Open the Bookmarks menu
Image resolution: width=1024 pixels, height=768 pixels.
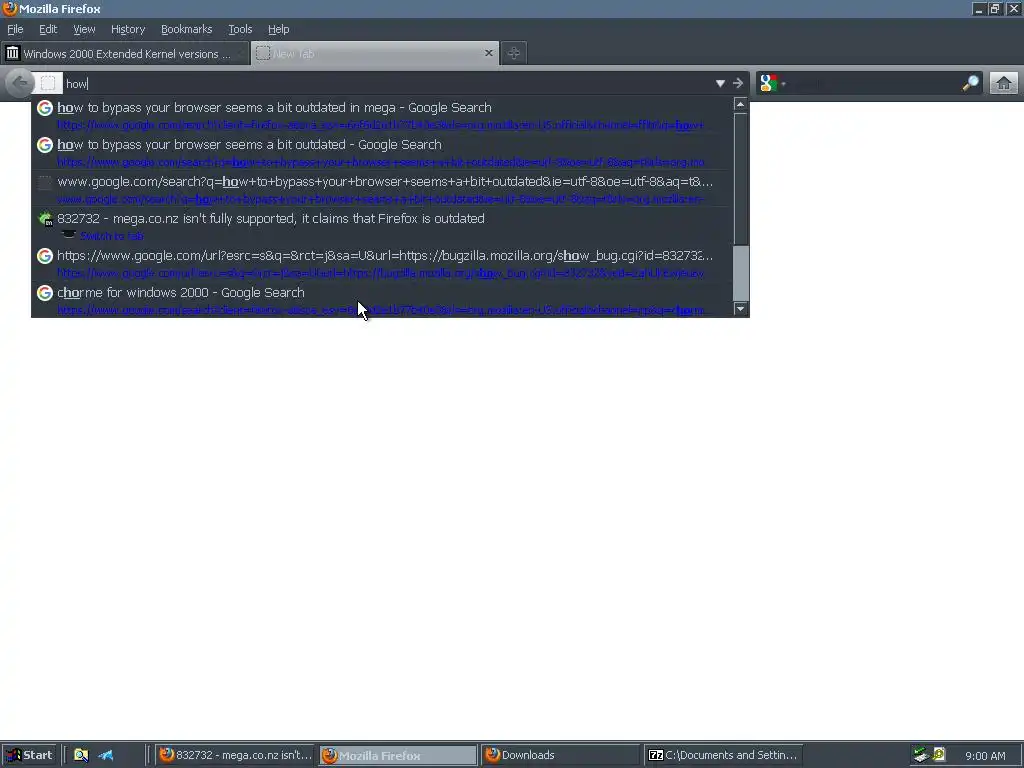point(187,29)
